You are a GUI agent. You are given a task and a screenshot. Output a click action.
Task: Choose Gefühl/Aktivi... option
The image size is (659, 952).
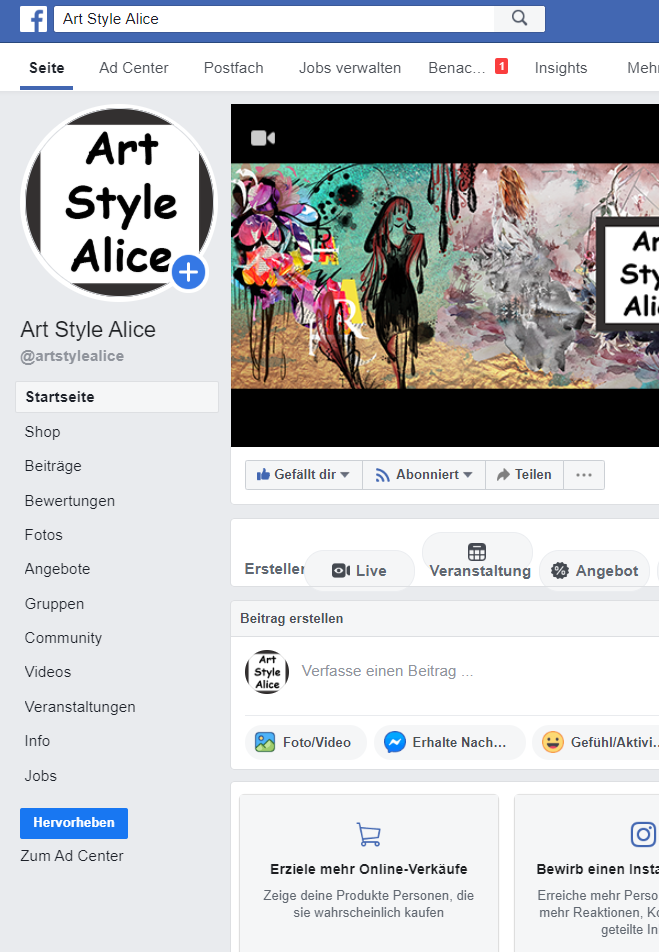click(596, 742)
